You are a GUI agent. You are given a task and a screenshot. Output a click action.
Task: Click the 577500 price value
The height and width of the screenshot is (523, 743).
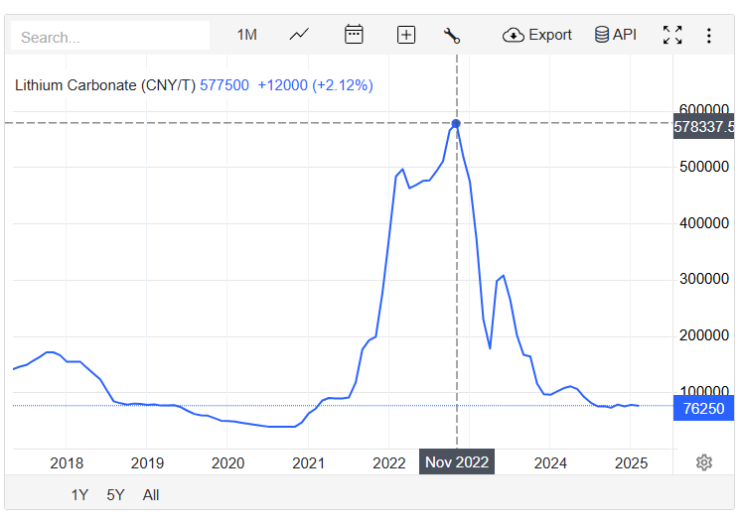click(x=224, y=85)
